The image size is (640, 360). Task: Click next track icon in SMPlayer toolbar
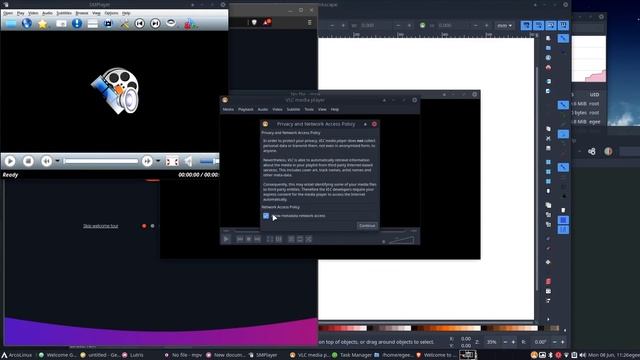155,24
